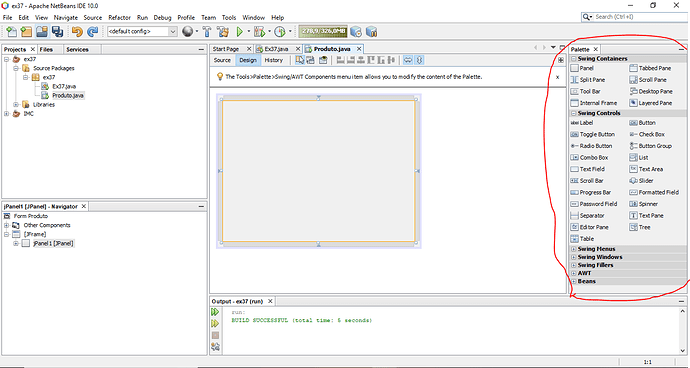Open the History view button
This screenshot has width=690, height=368.
(274, 60)
